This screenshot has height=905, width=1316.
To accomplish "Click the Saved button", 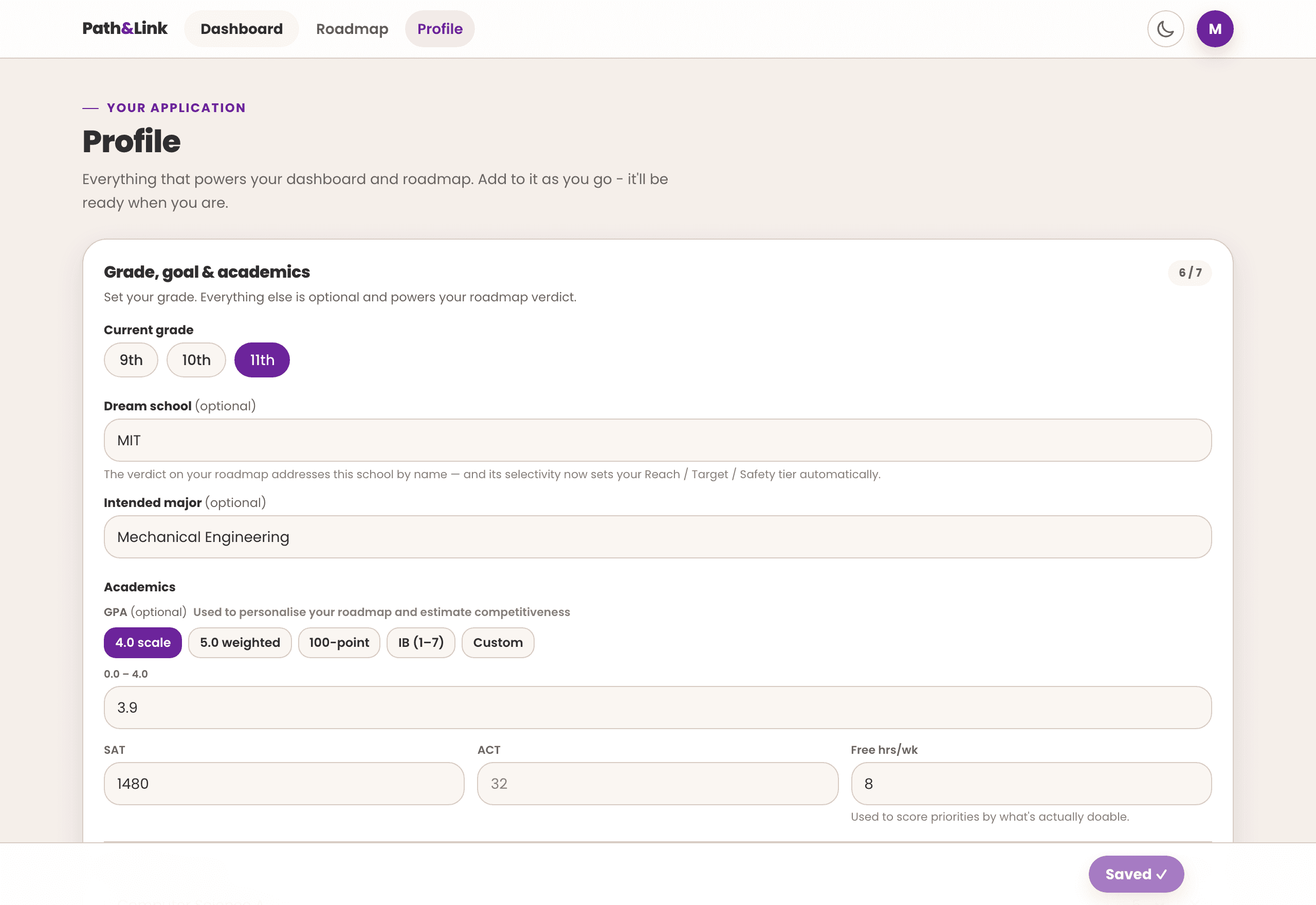I will (1136, 874).
